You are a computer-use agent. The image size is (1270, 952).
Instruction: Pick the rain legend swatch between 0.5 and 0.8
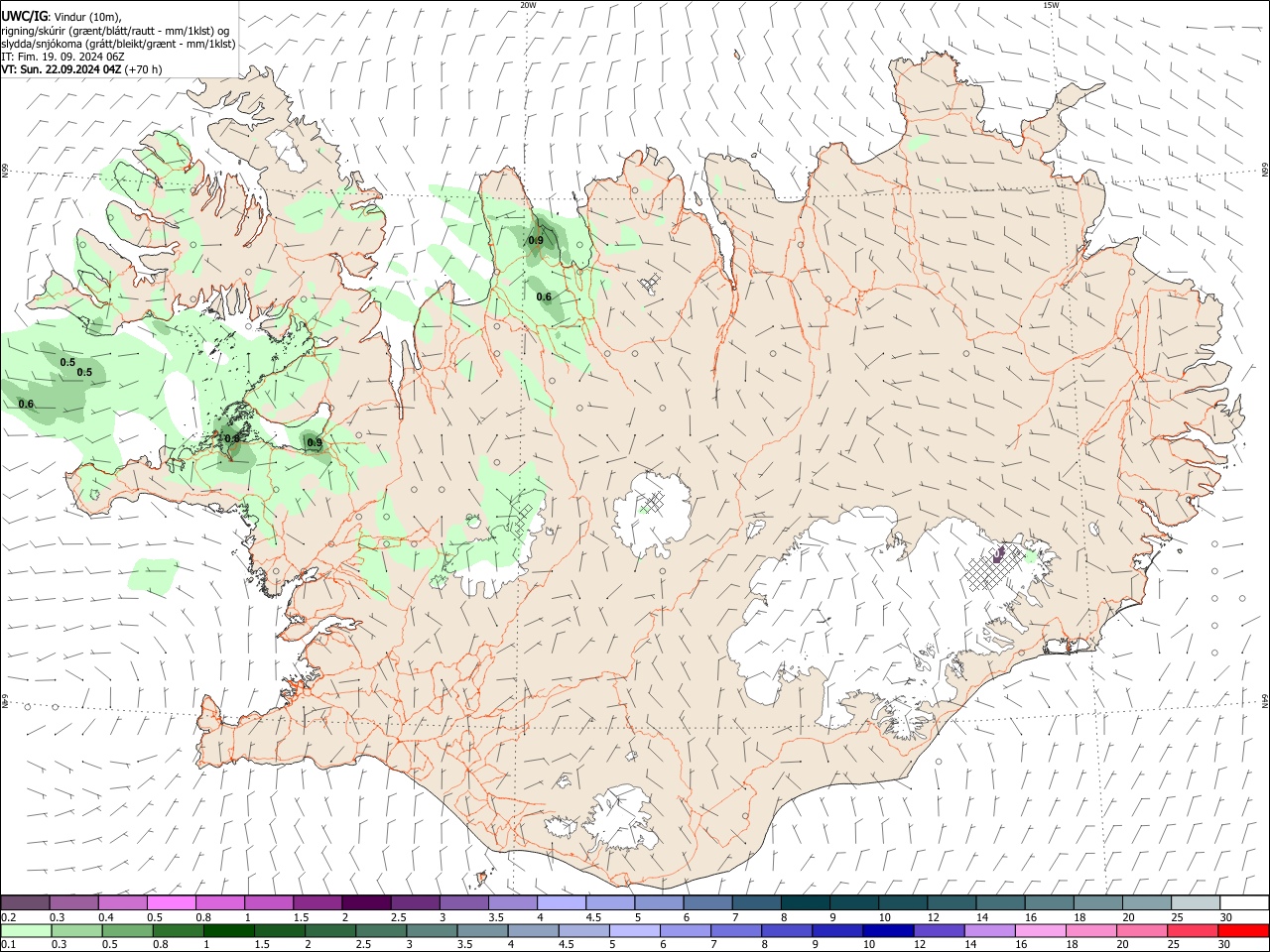coord(127,931)
